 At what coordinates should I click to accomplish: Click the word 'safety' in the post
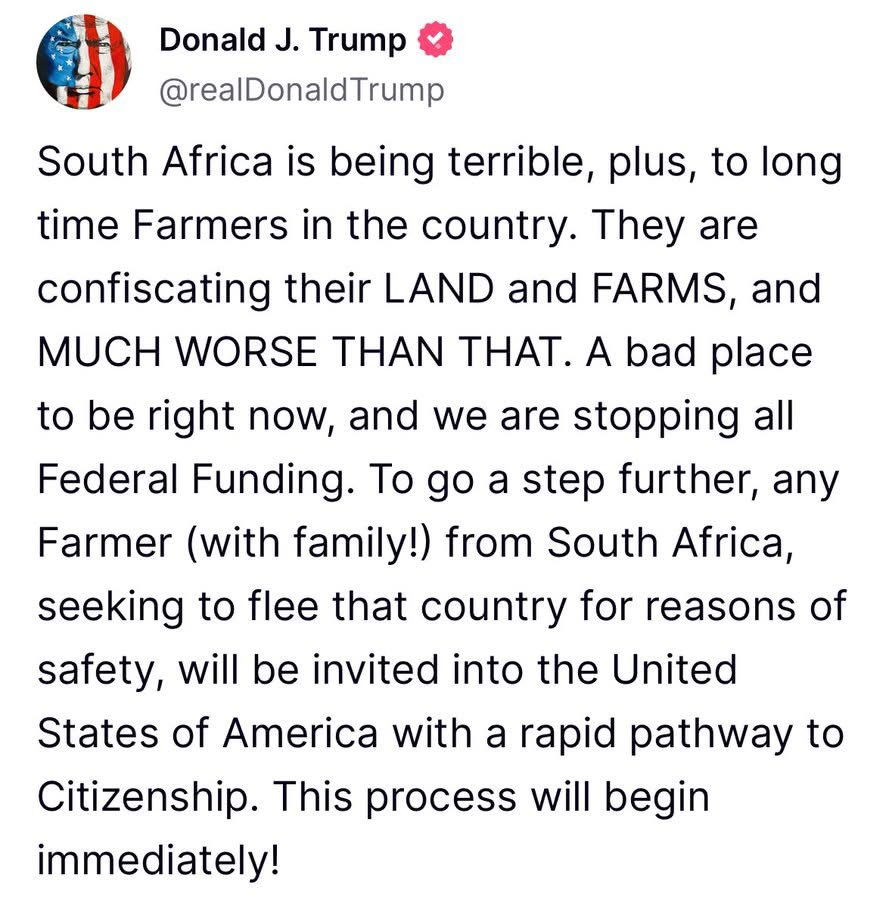[95, 672]
